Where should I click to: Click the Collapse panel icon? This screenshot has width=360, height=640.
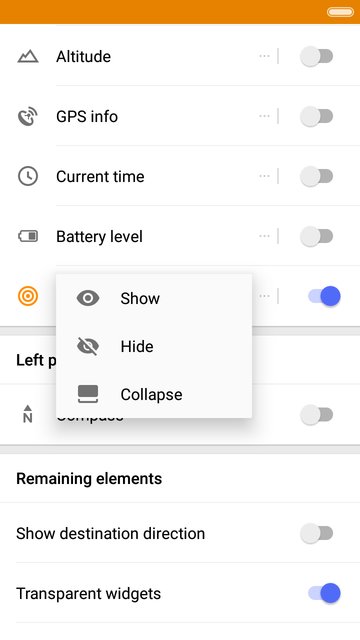click(88, 394)
